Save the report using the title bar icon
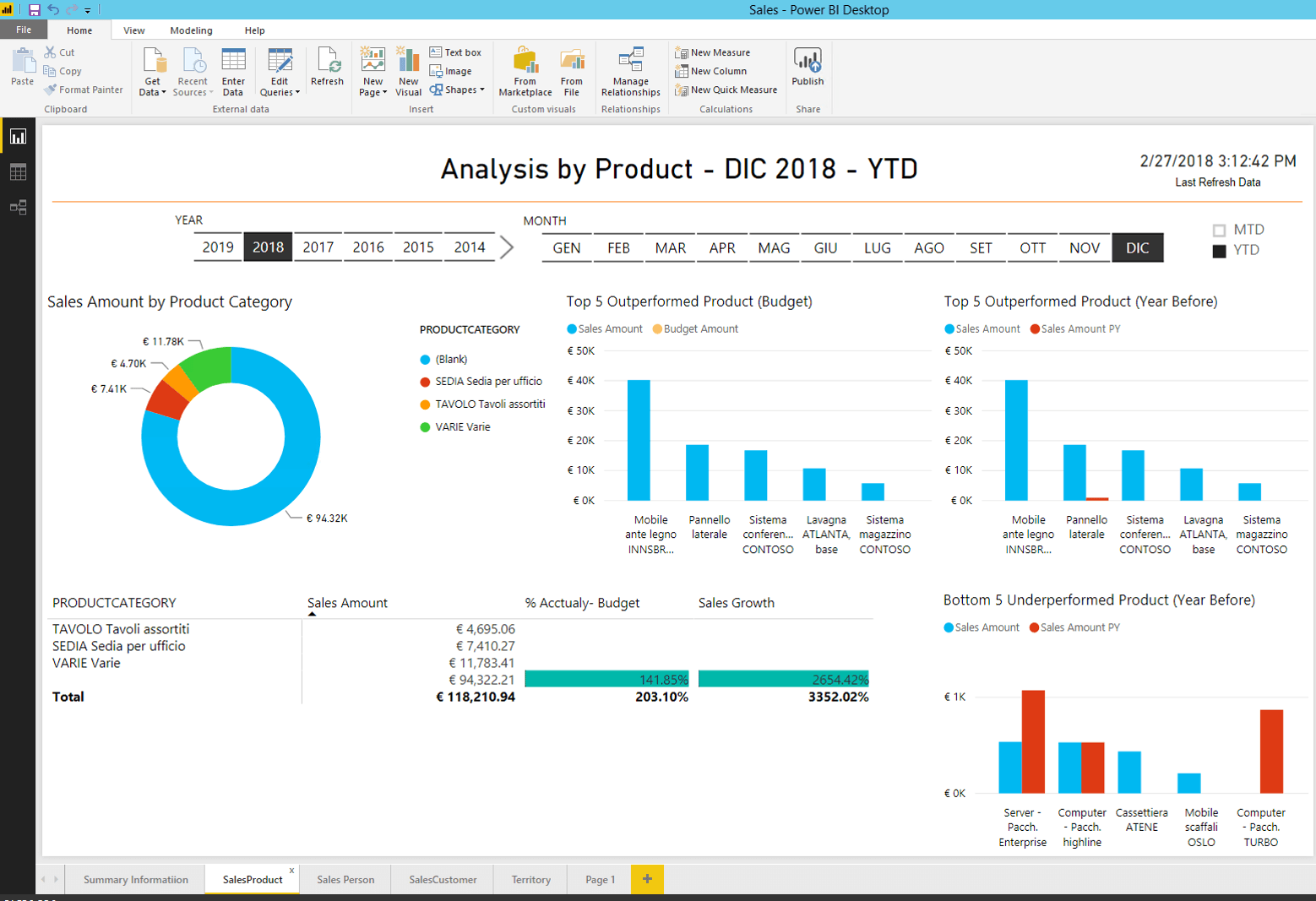The image size is (1316, 901). 35,10
